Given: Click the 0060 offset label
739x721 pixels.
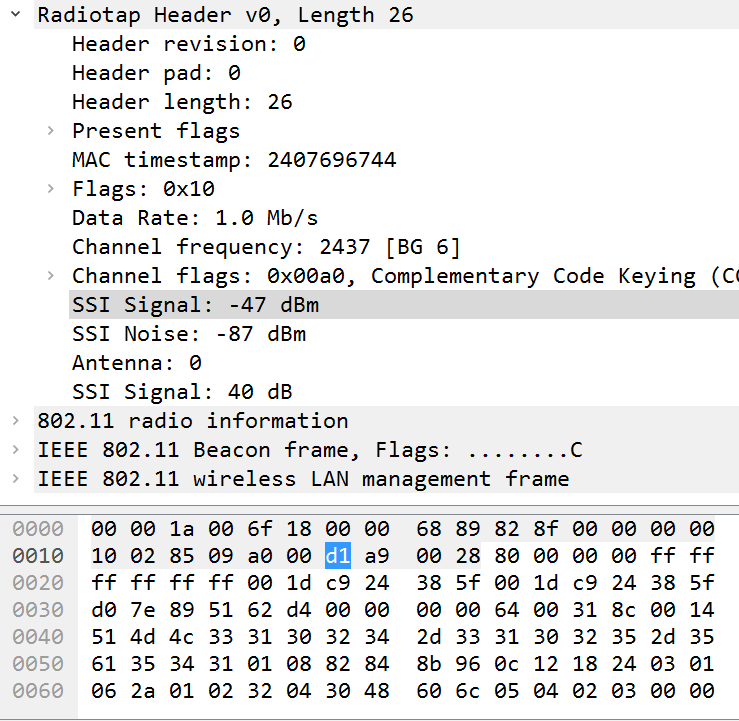Looking at the screenshot, I should pos(38,691).
